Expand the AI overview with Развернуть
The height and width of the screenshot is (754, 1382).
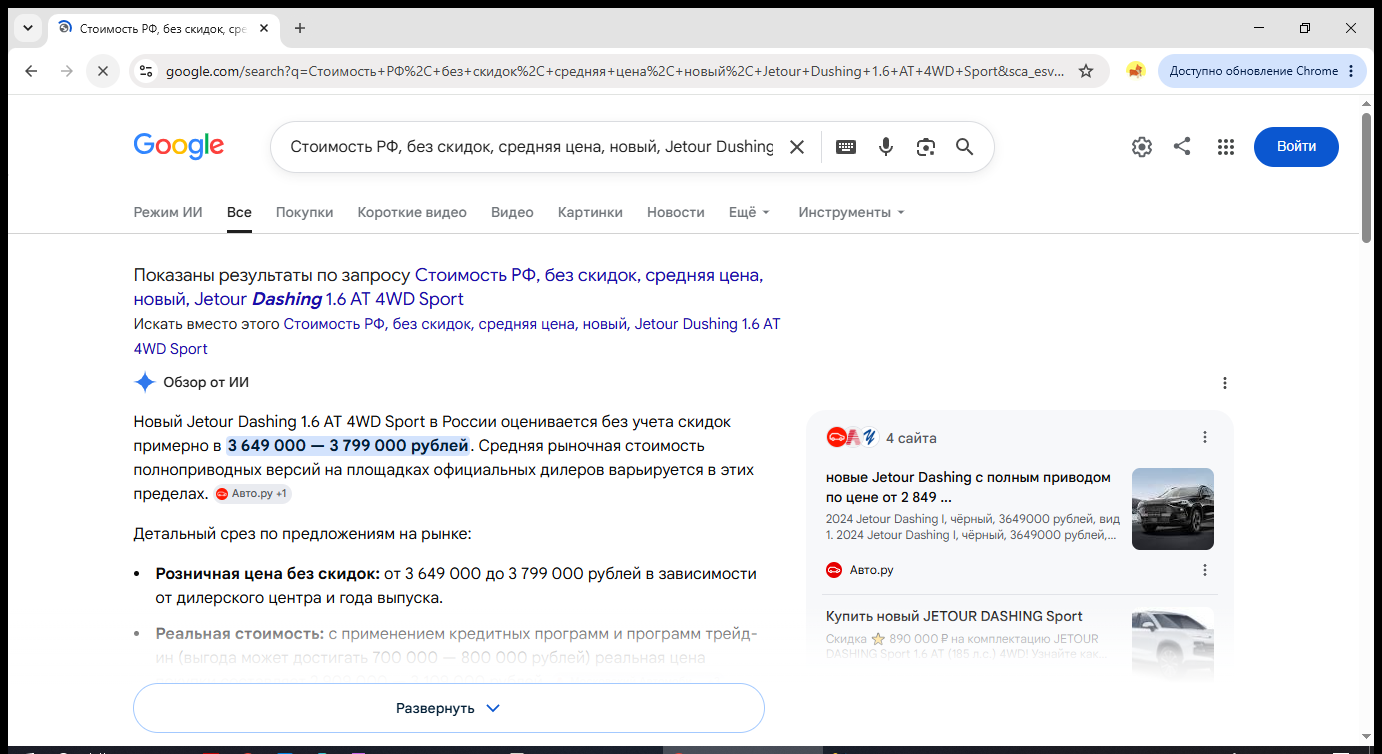449,708
